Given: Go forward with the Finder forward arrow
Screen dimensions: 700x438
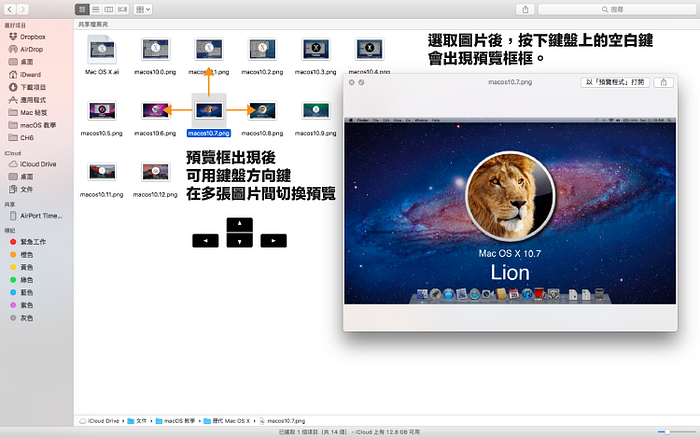Looking at the screenshot, I should click(x=22, y=9).
